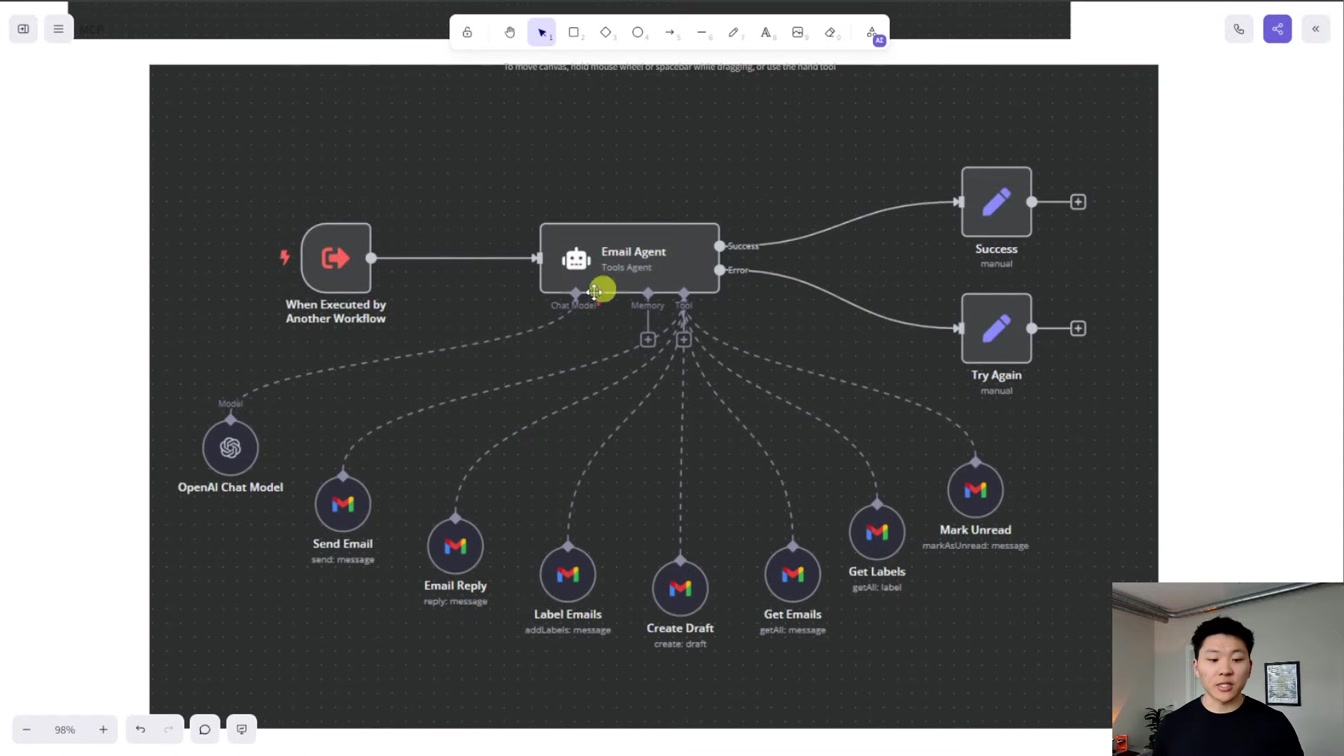Reset zoom via the 98% label
The image size is (1344, 756).
(x=65, y=730)
